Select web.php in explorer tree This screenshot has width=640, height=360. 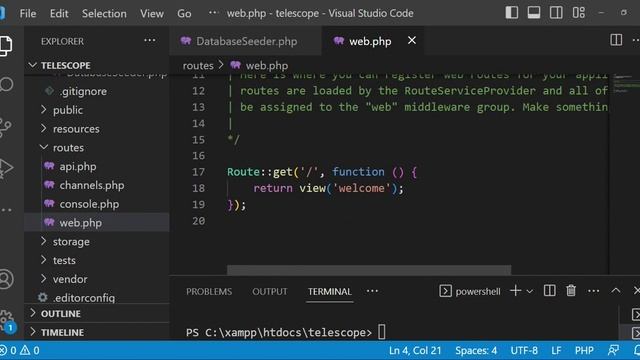point(97,222)
